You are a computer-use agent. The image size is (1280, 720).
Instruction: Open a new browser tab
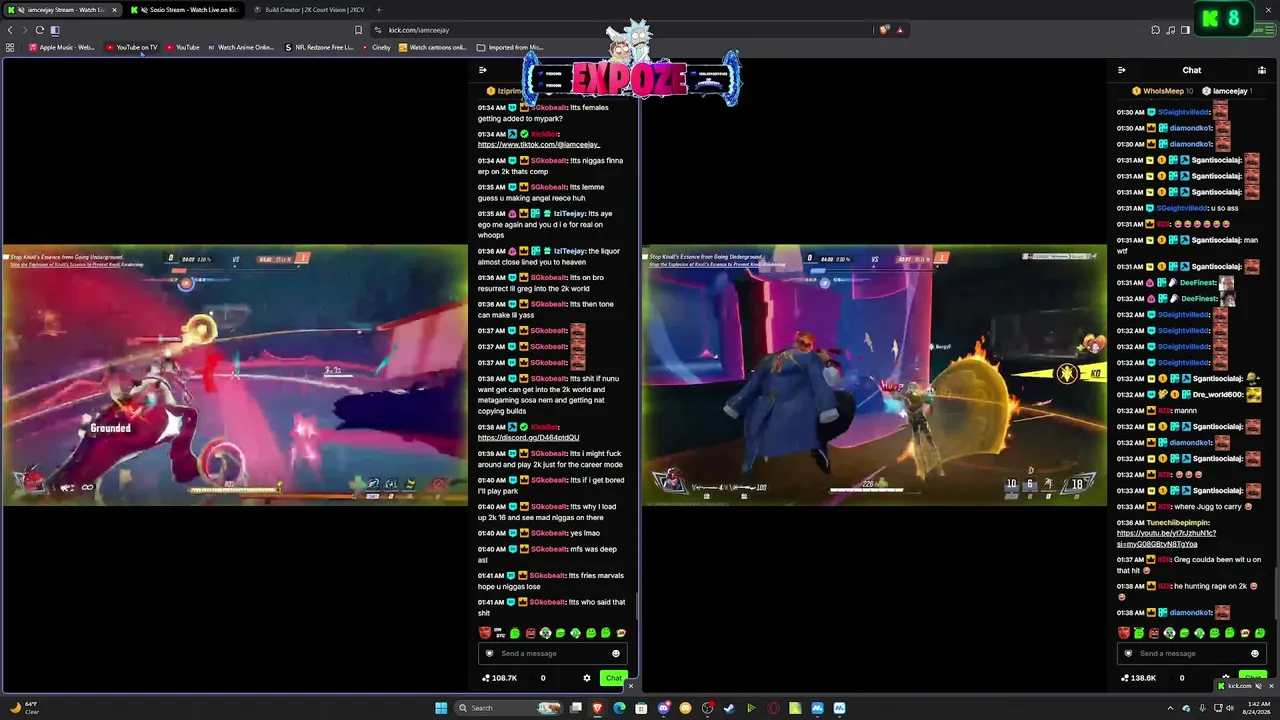[379, 10]
